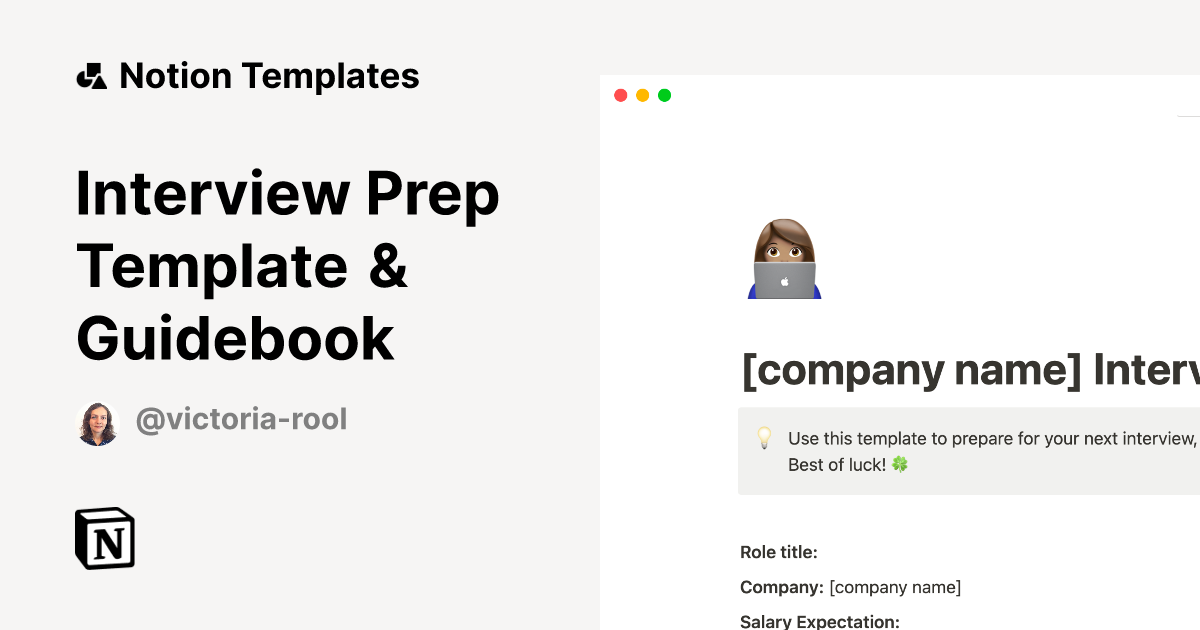Click the Role title field
Screen dimensions: 1200x630
click(779, 551)
